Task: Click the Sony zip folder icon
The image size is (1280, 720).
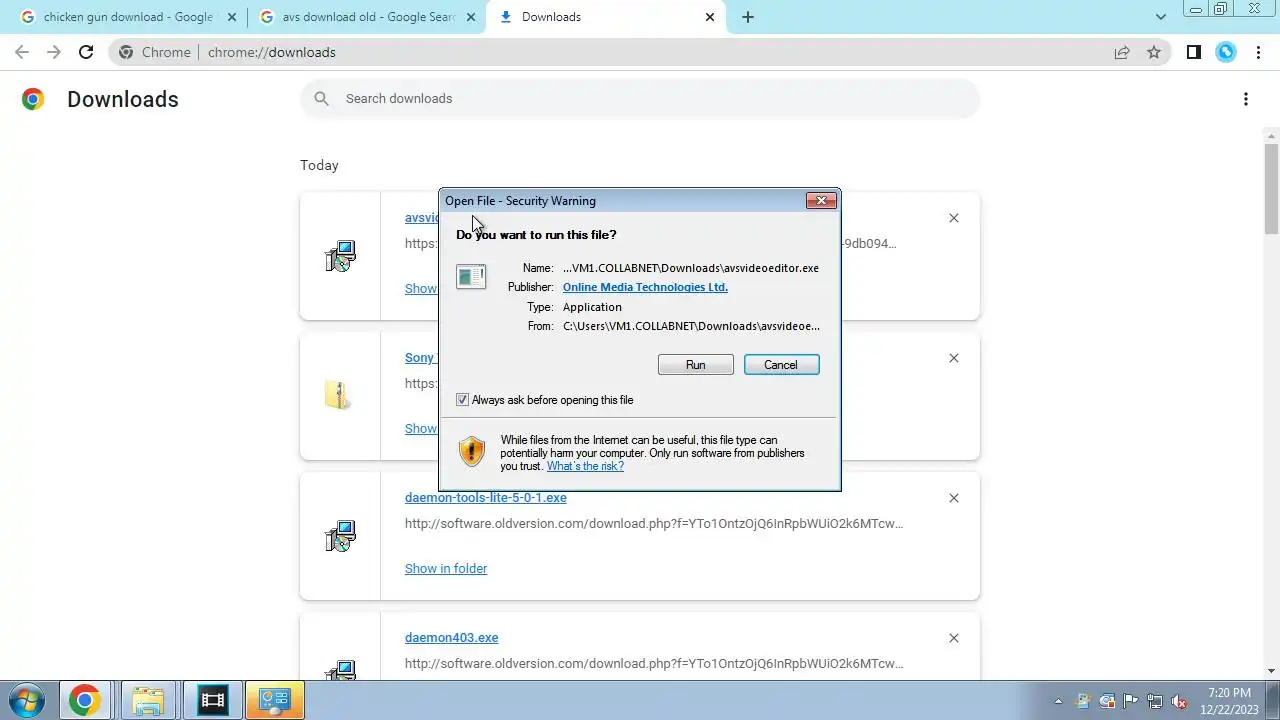Action: tap(338, 395)
